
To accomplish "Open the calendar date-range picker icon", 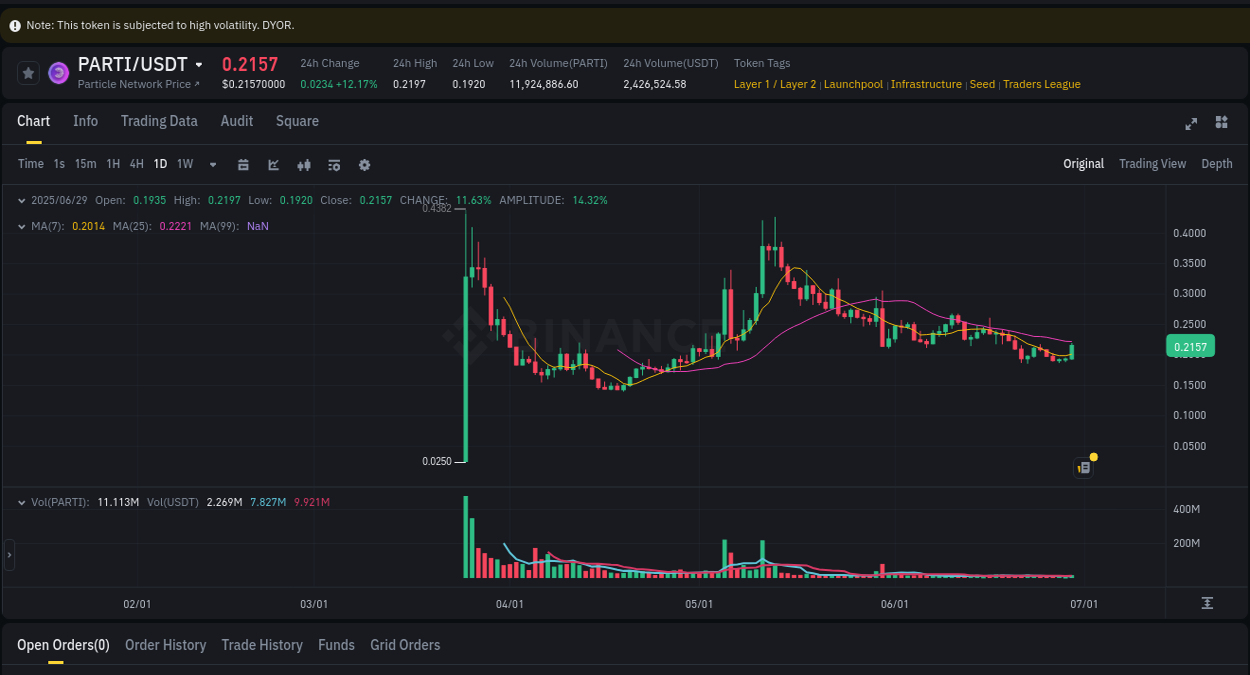I will [243, 164].
